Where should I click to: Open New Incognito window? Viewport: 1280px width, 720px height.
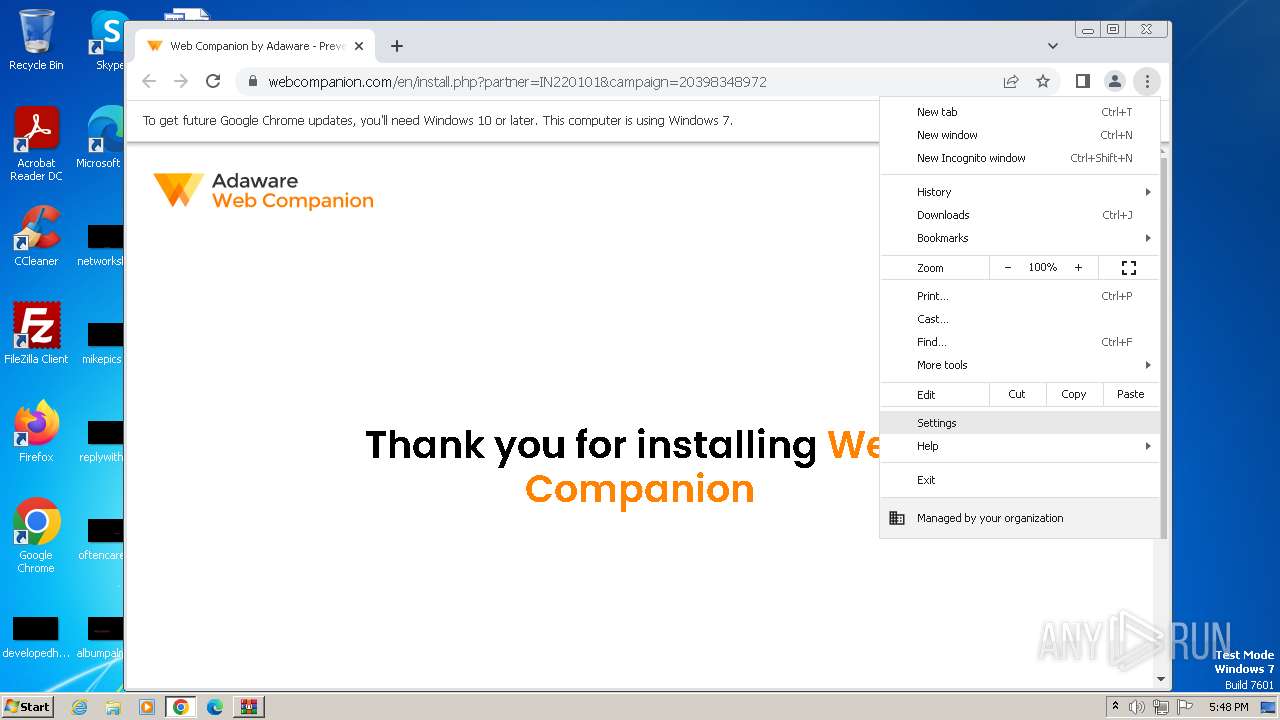pos(1020,158)
